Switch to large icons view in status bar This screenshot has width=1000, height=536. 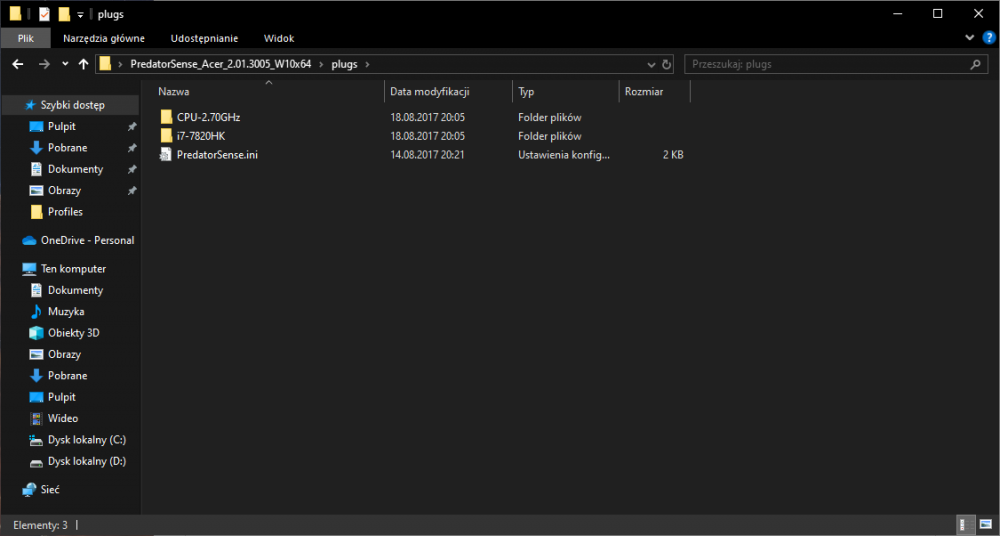tap(985, 524)
